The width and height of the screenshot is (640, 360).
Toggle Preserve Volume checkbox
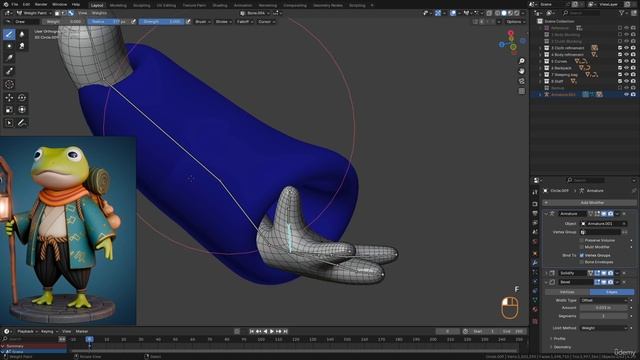(582, 240)
